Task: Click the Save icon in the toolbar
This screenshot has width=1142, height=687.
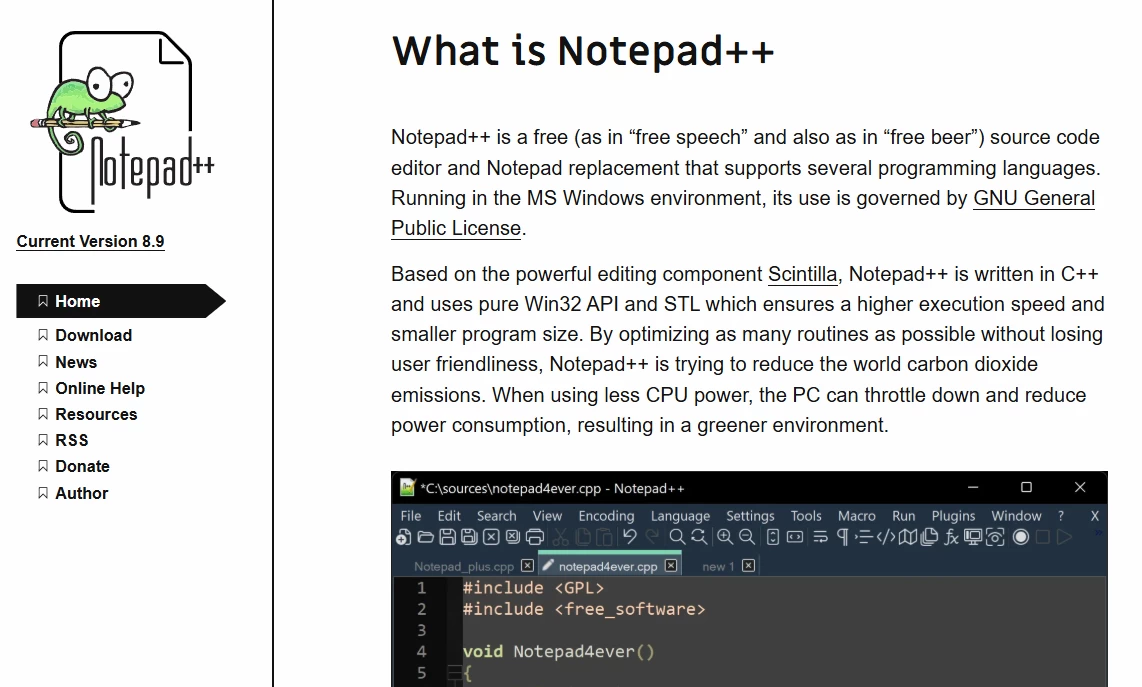Action: pyautogui.click(x=446, y=537)
